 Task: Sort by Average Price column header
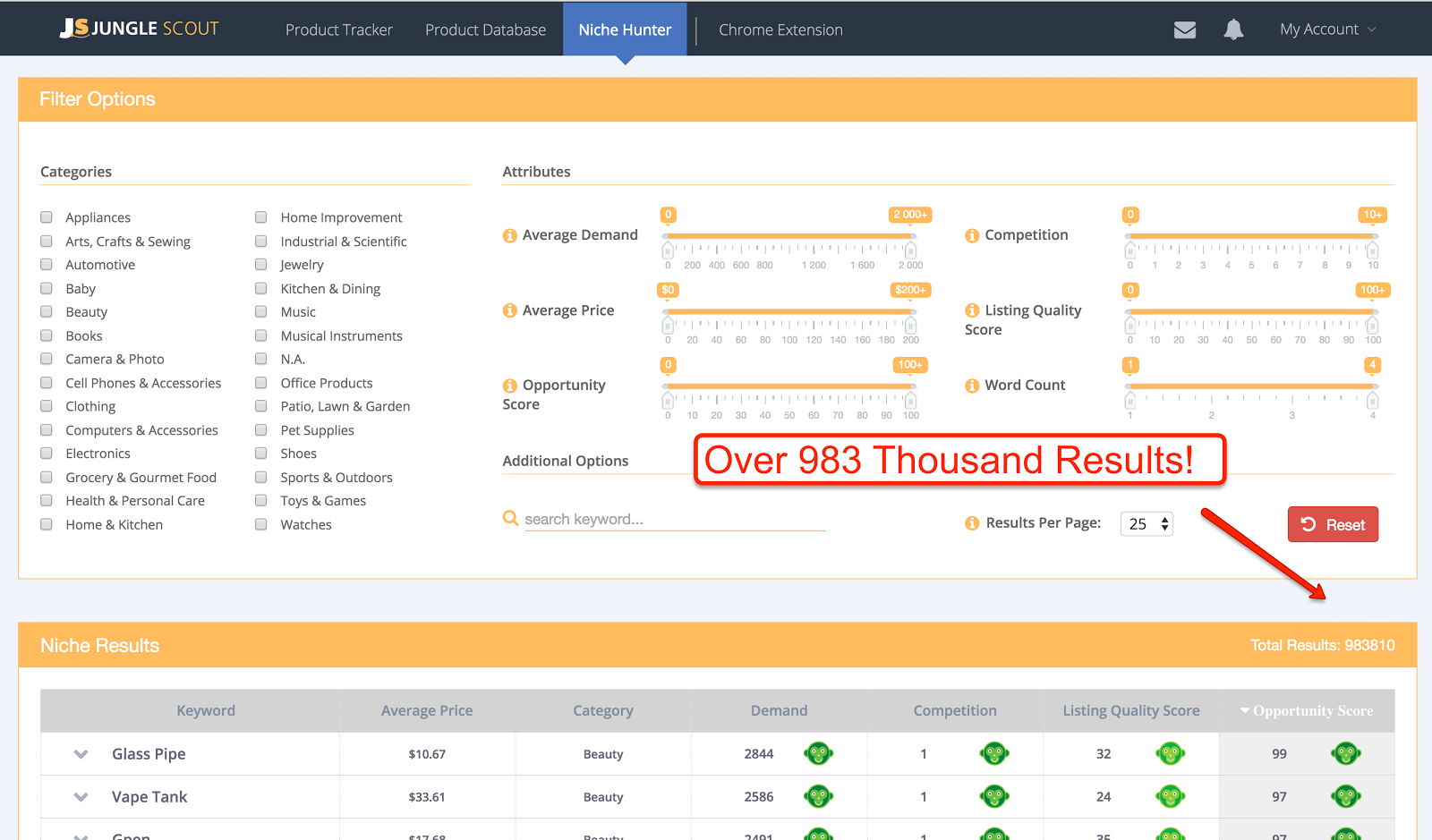(x=427, y=710)
